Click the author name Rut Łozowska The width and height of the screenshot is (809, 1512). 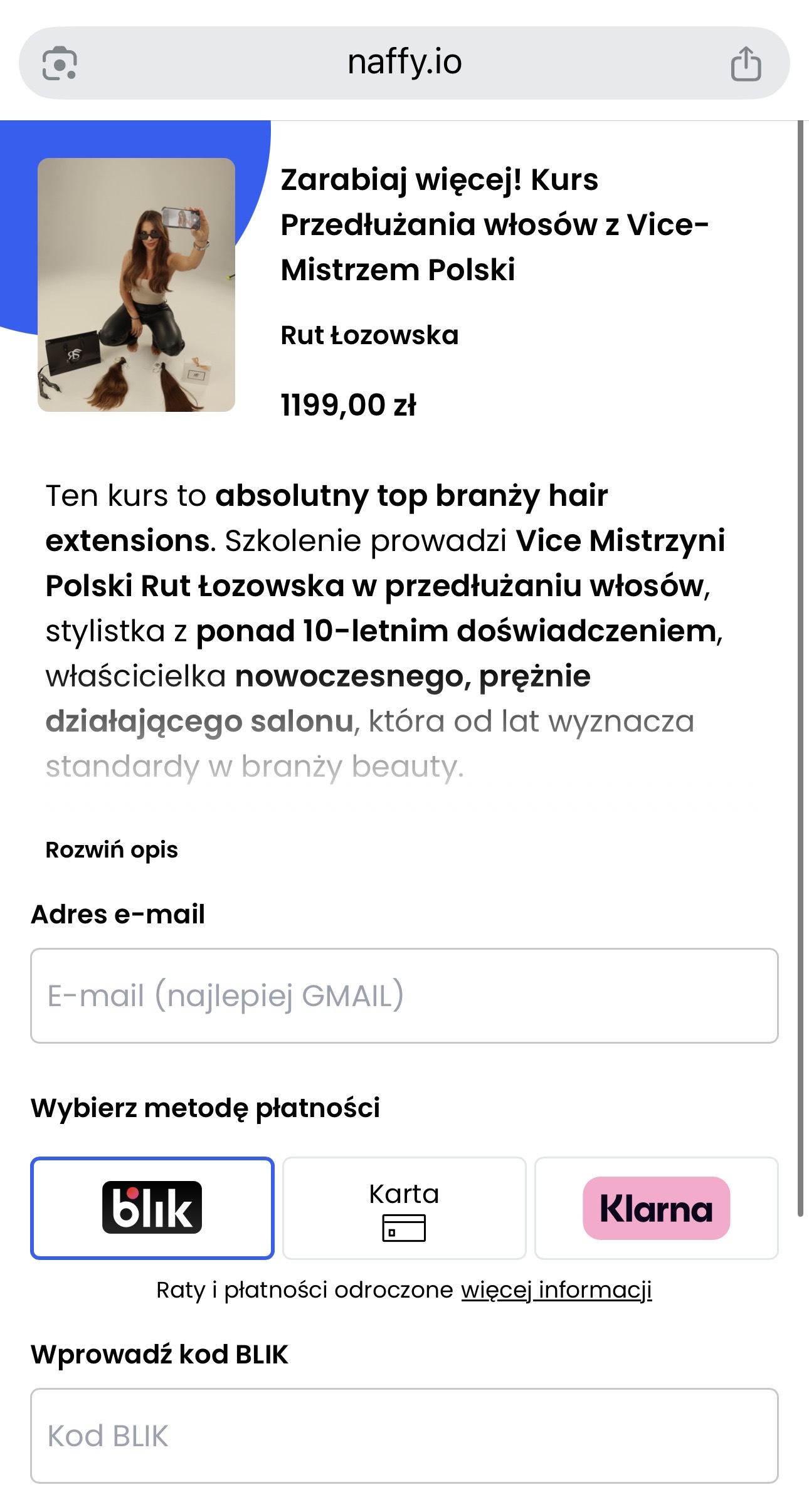pyautogui.click(x=369, y=335)
